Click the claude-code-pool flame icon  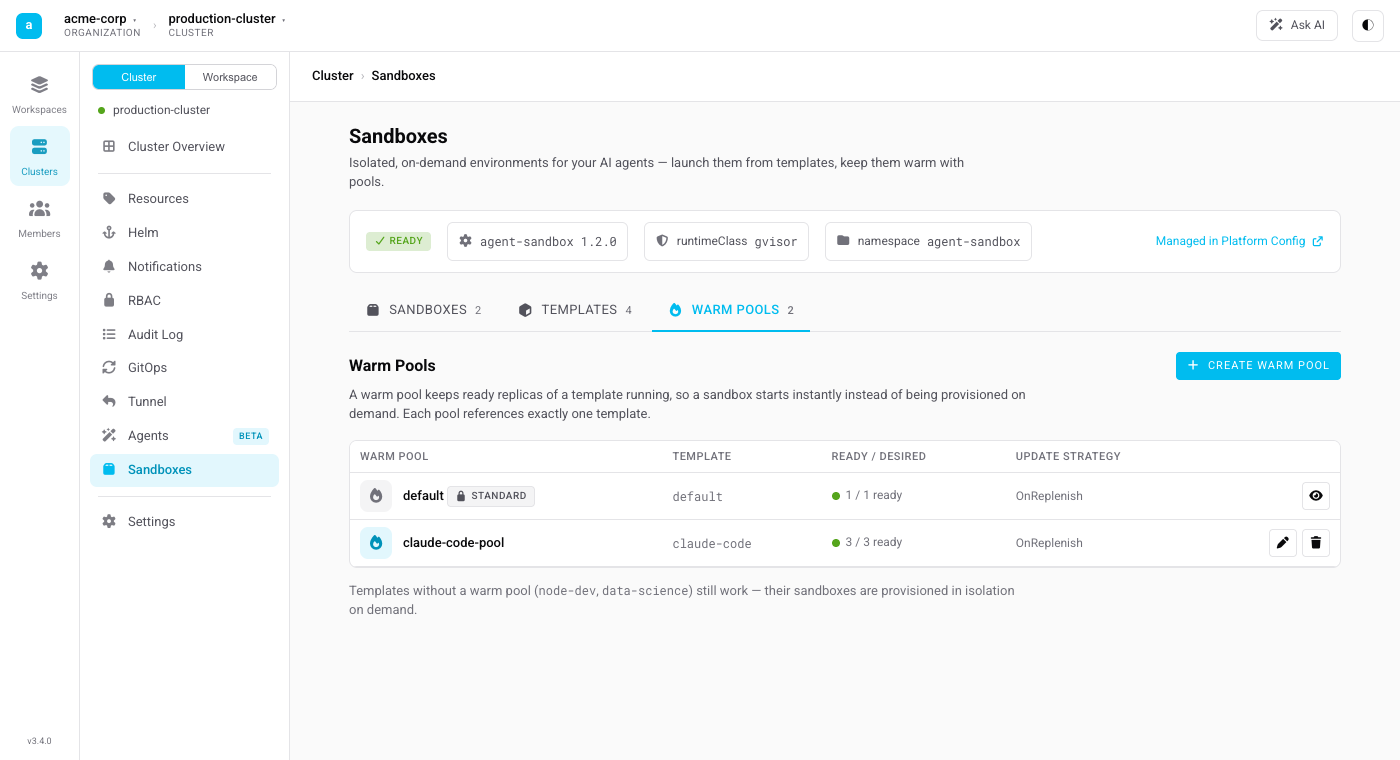tap(376, 543)
